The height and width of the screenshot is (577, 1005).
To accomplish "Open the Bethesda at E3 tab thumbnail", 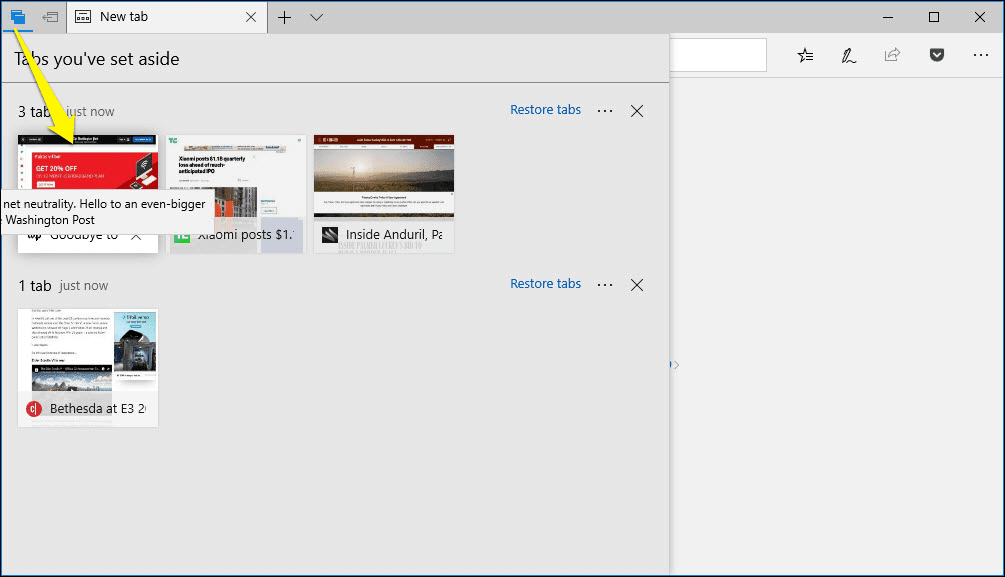I will tap(88, 367).
